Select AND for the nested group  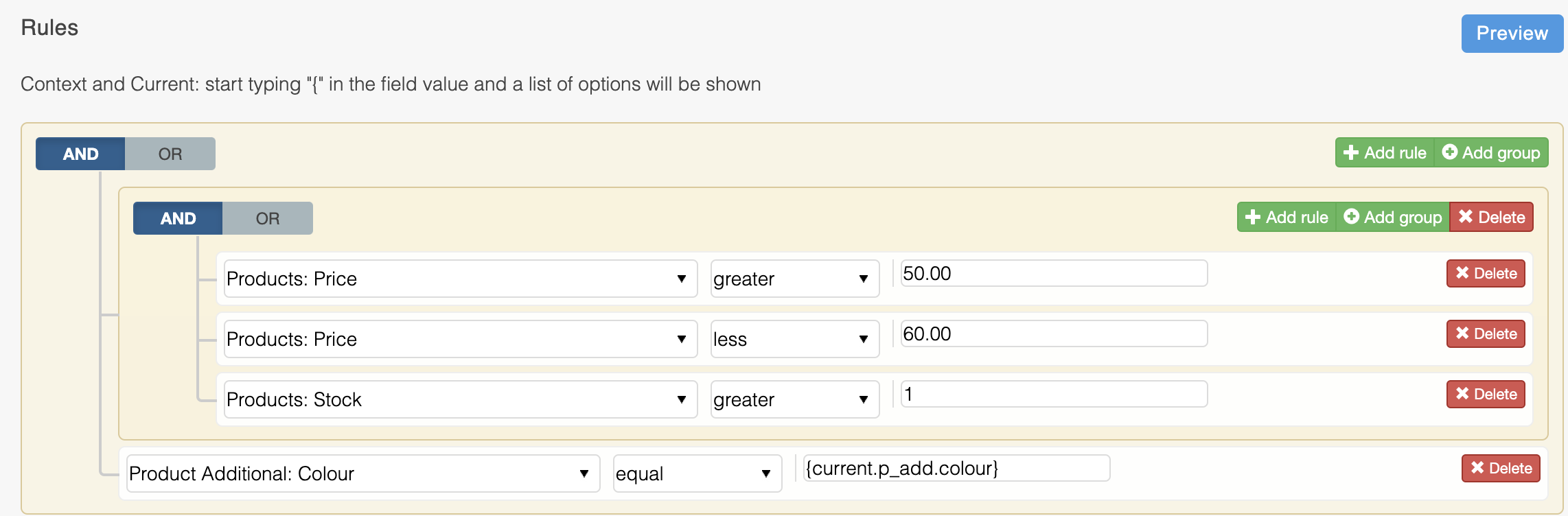(x=178, y=218)
